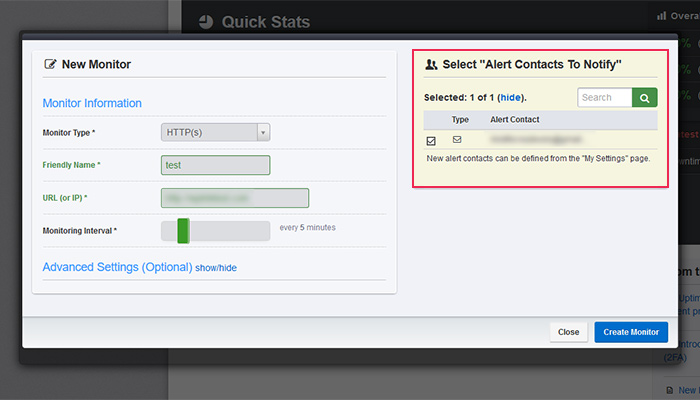The width and height of the screenshot is (700, 400).
Task: Click the email envelope type icon
Action: pyautogui.click(x=457, y=140)
